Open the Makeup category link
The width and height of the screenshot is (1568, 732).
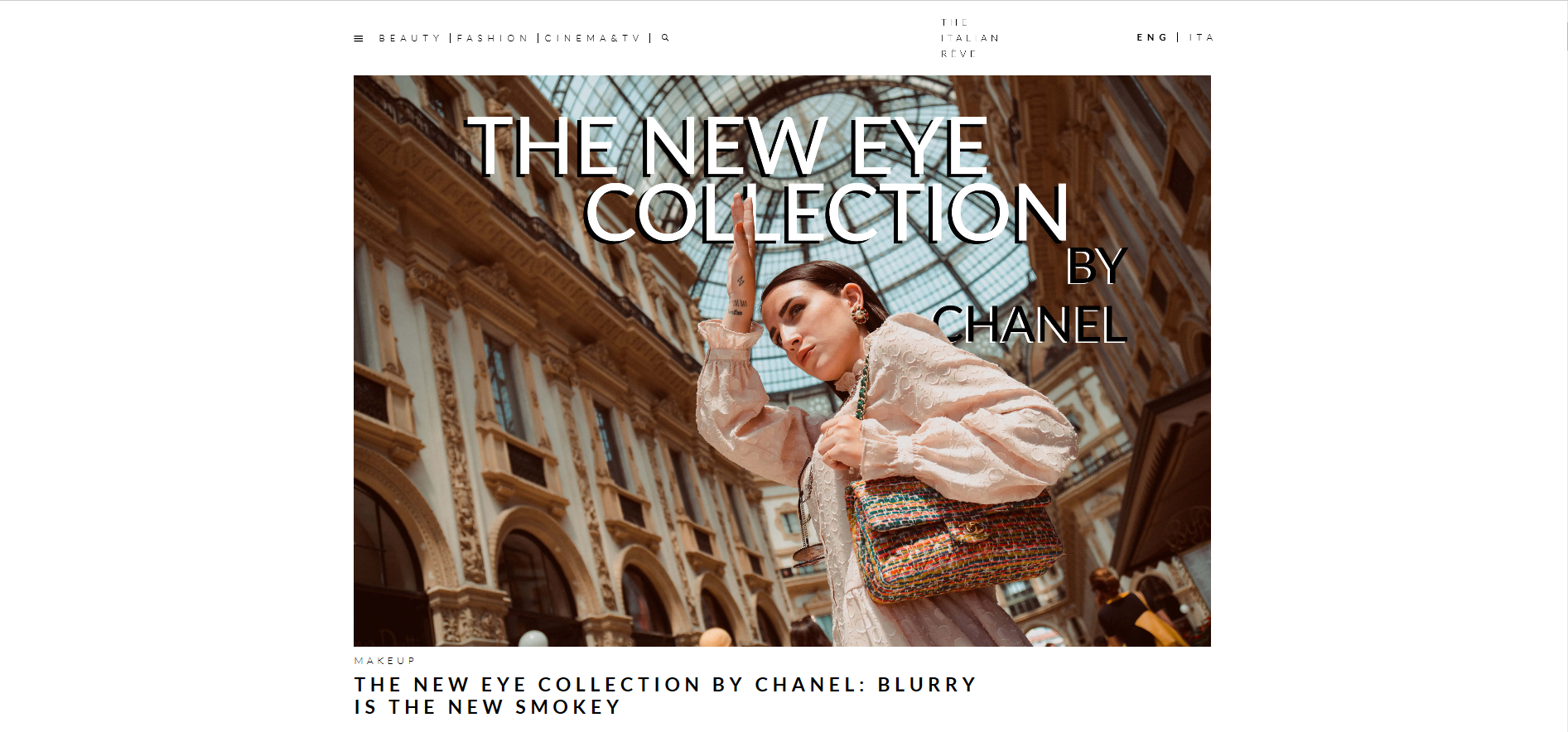(x=384, y=661)
